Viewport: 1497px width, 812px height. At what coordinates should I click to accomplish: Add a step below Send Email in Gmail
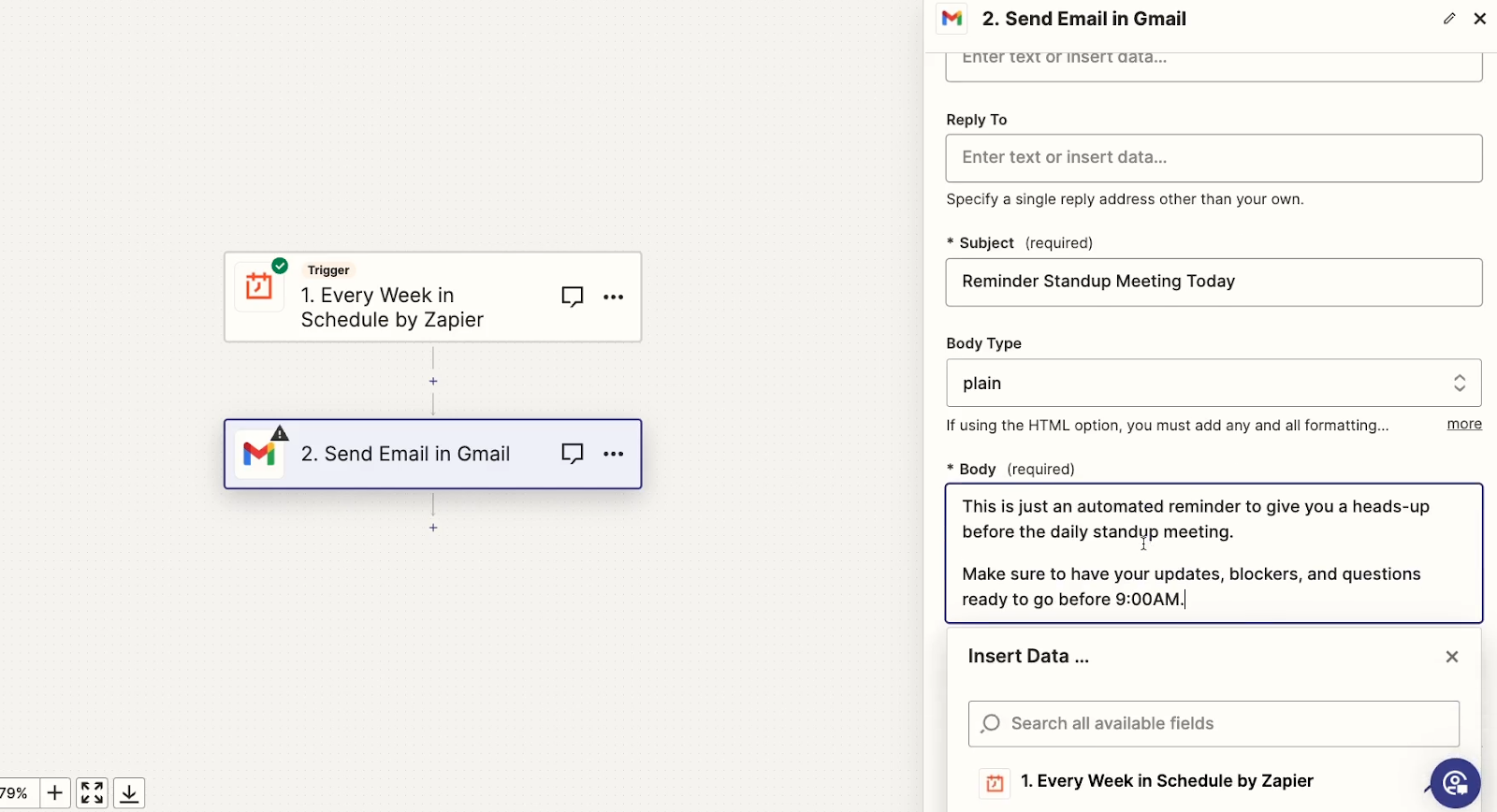point(433,529)
